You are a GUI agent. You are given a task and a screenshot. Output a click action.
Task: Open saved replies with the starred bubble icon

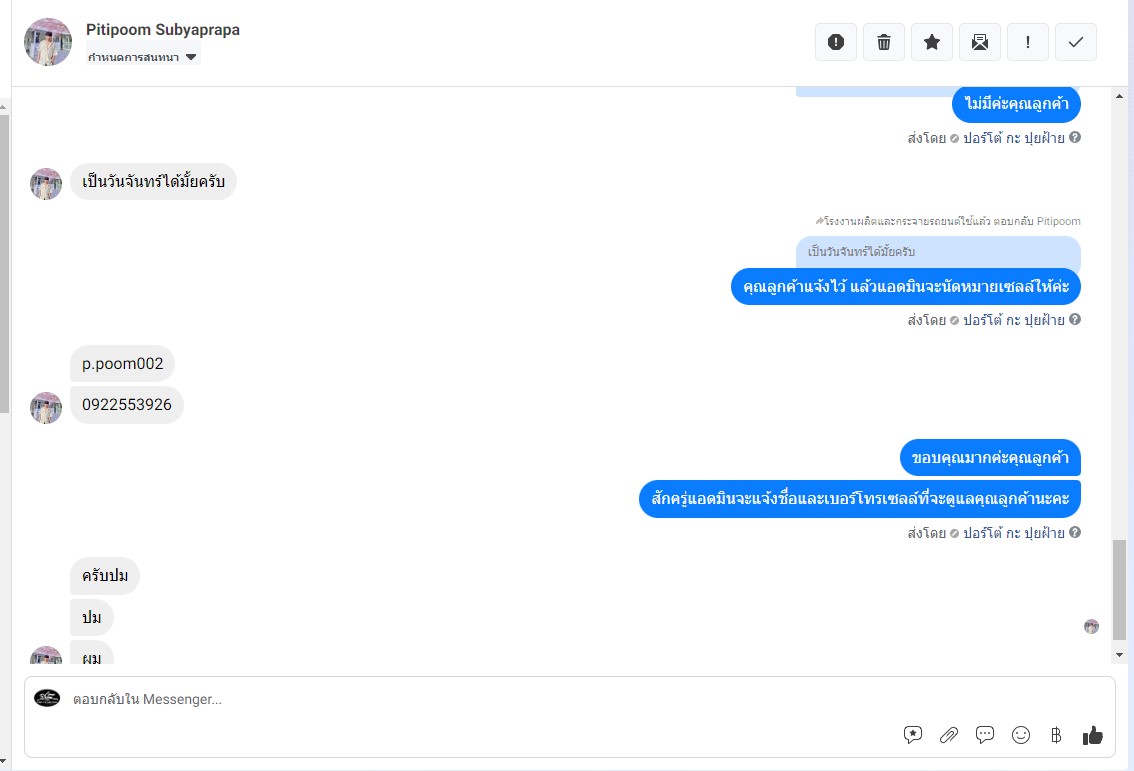pyautogui.click(x=913, y=736)
